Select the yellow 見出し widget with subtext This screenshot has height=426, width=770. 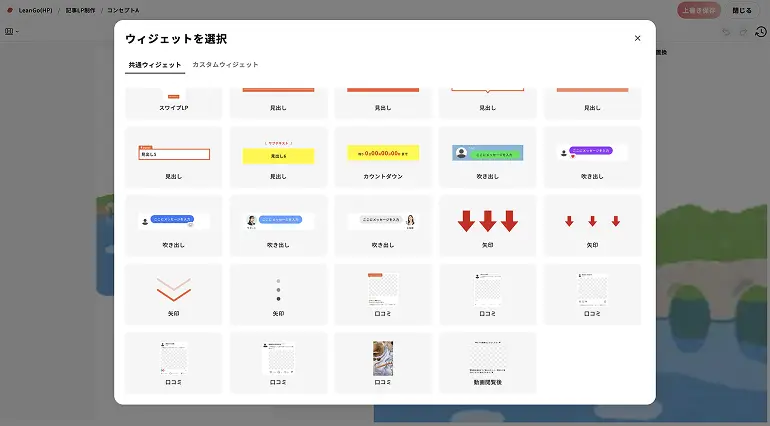coord(278,157)
